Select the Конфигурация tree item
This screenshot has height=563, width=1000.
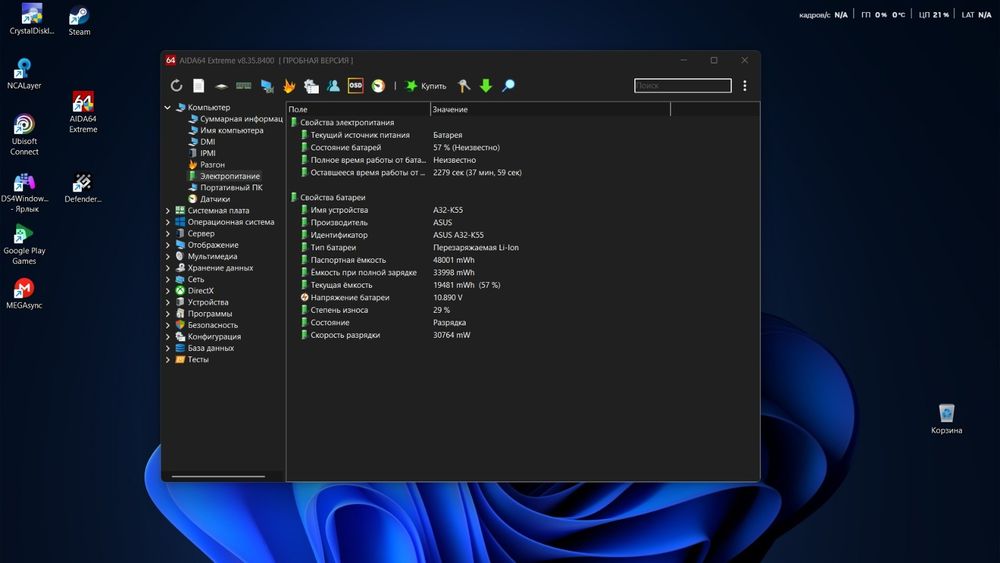tap(208, 337)
